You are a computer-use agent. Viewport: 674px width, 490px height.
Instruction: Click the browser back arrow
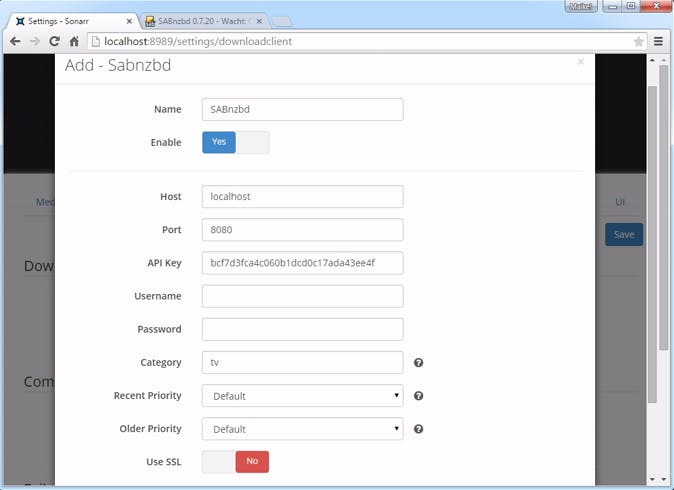tap(15, 41)
